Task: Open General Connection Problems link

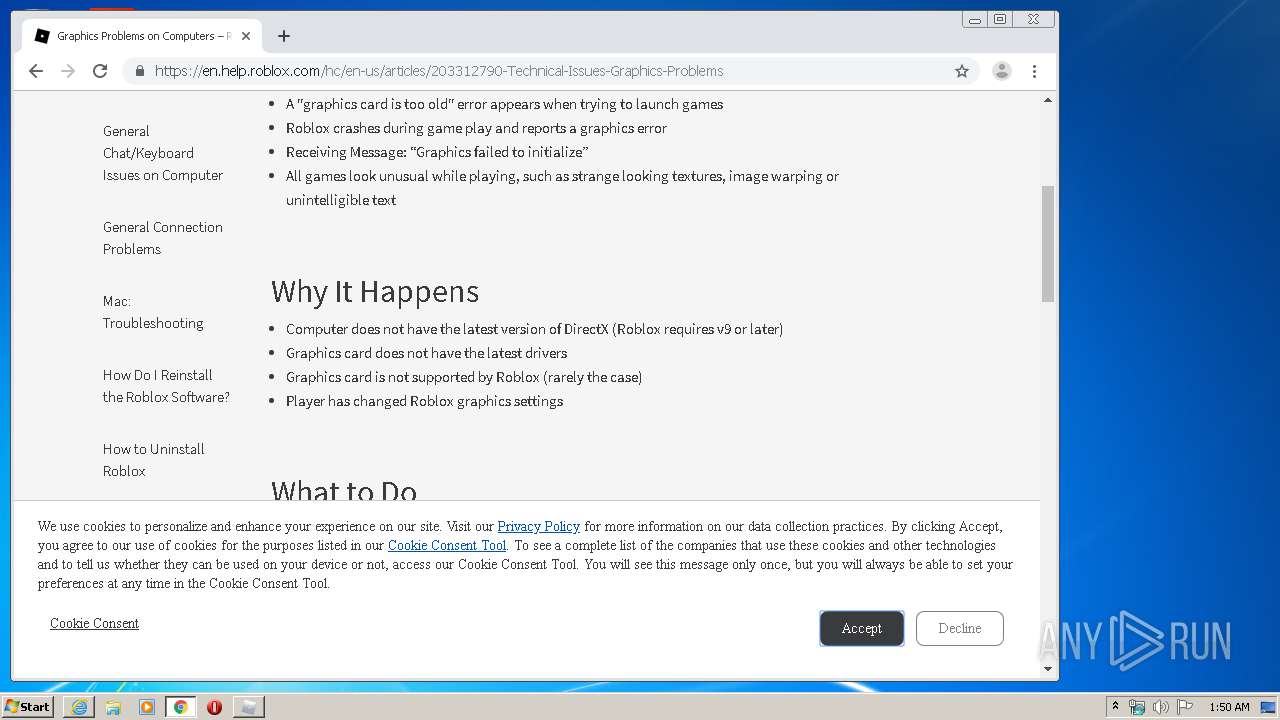Action: [163, 238]
